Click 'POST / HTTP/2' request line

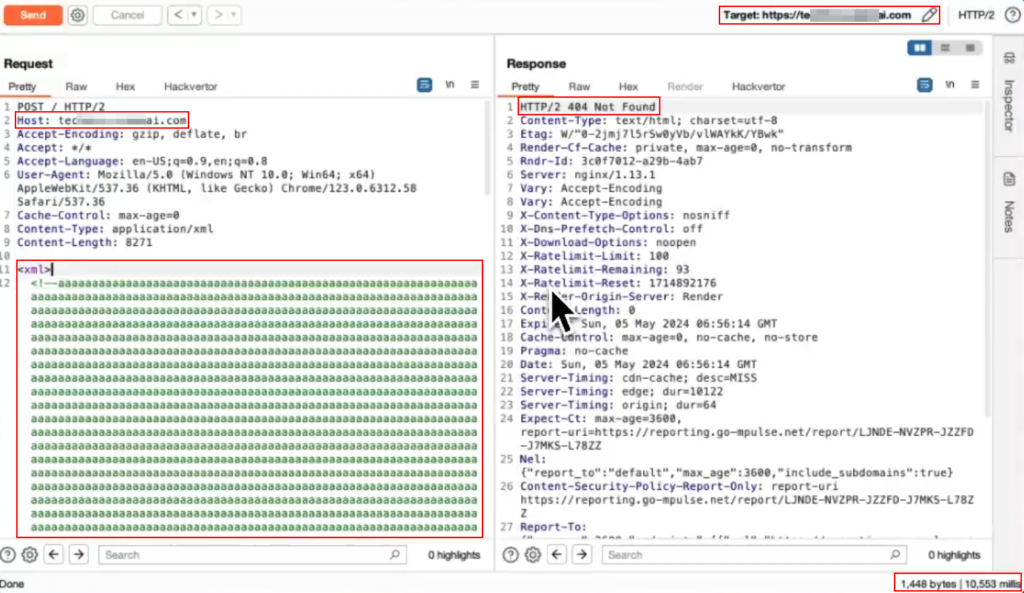click(61, 106)
